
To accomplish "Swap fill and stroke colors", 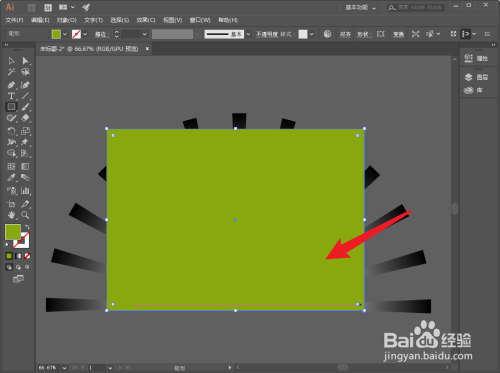I will coord(27,227).
